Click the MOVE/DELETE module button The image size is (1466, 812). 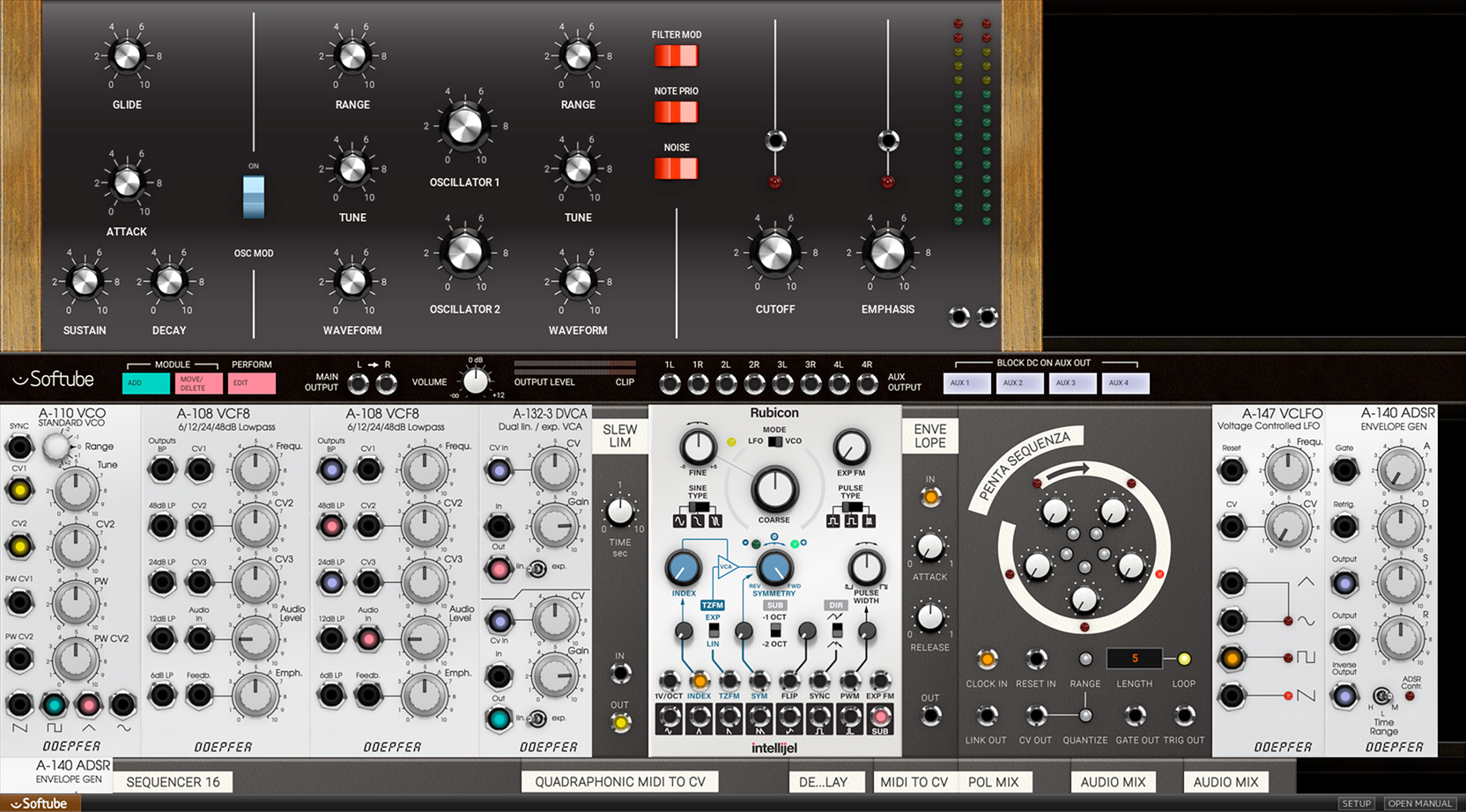[x=198, y=383]
